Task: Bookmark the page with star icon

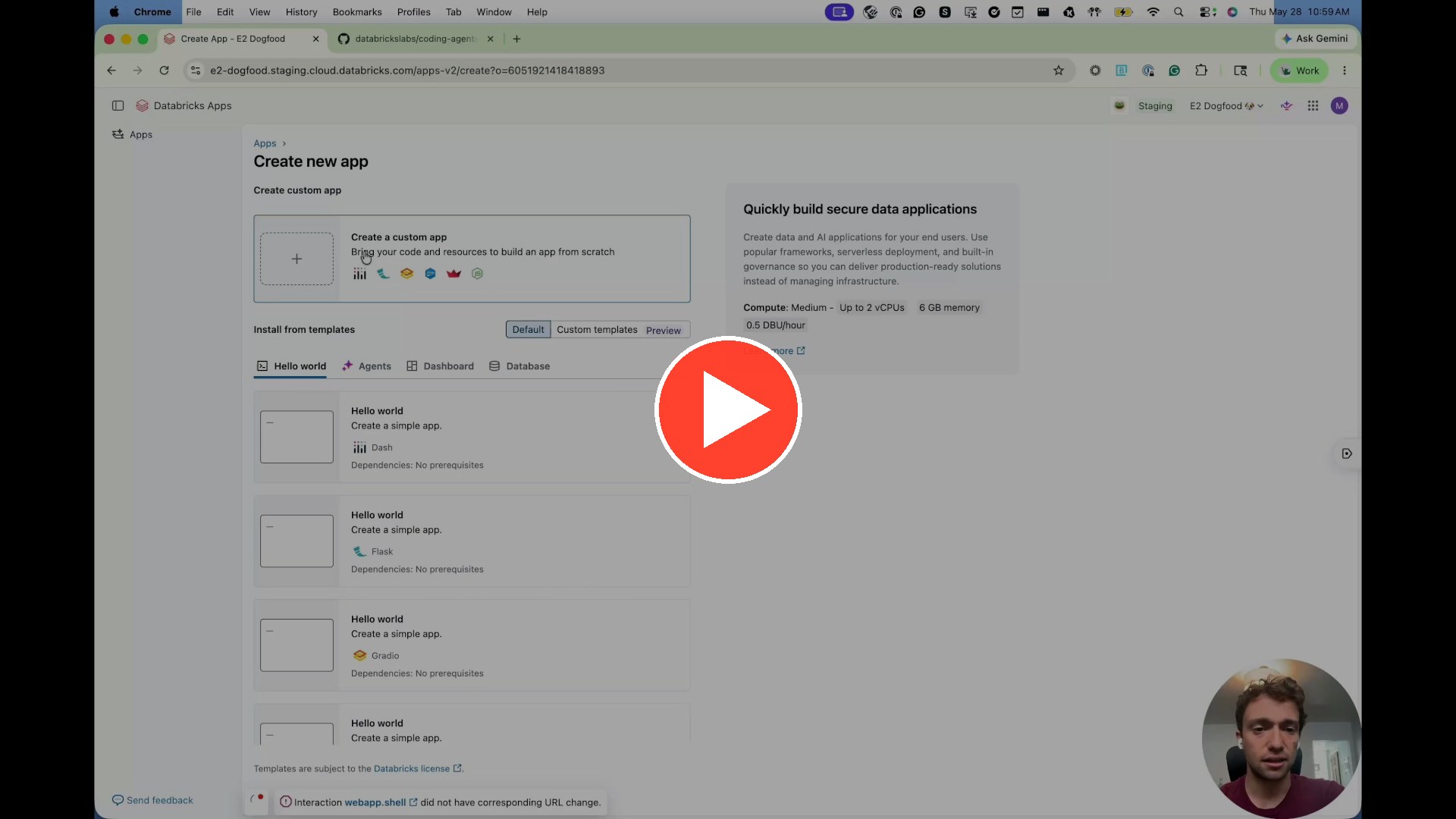Action: pos(1059,71)
